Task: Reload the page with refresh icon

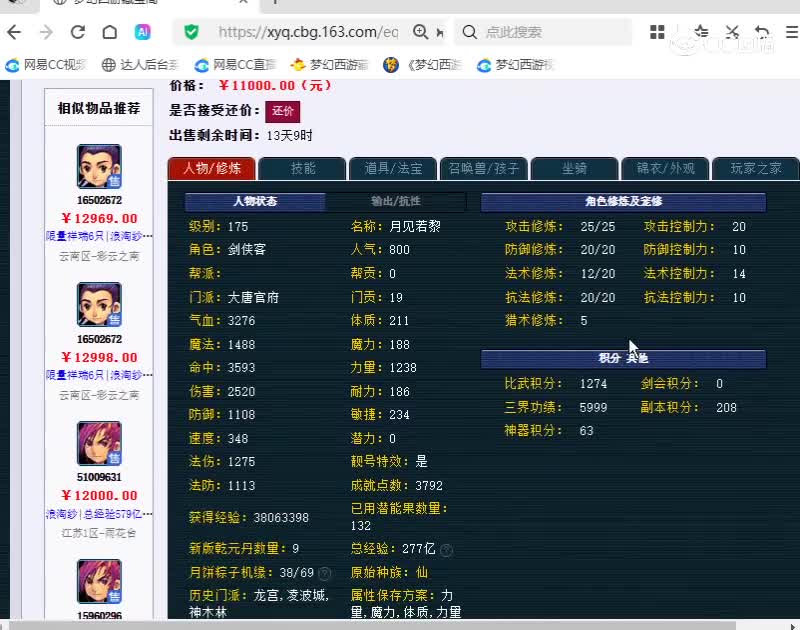Action: [78, 33]
